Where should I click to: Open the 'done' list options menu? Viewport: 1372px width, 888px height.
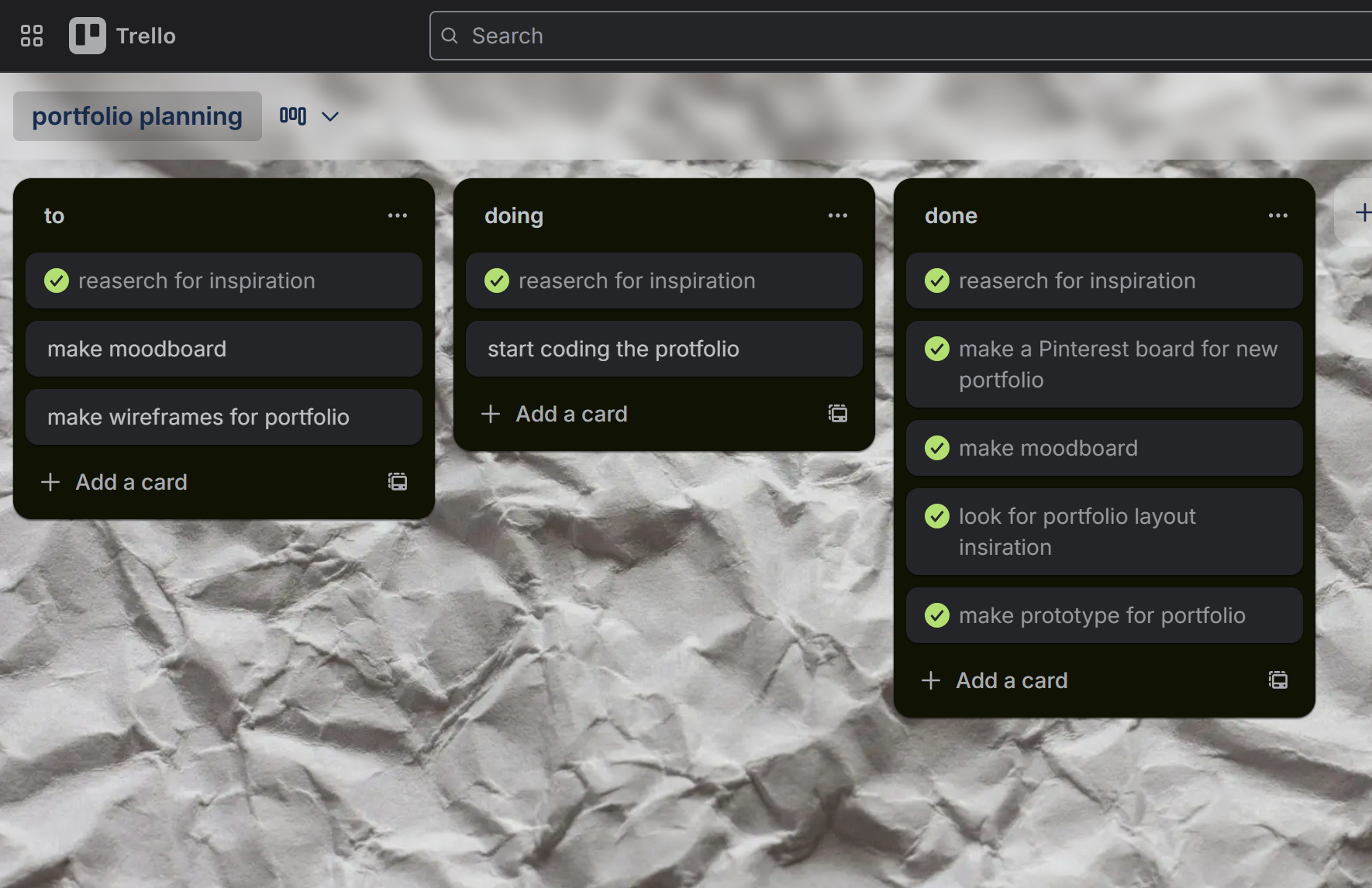point(1278,215)
